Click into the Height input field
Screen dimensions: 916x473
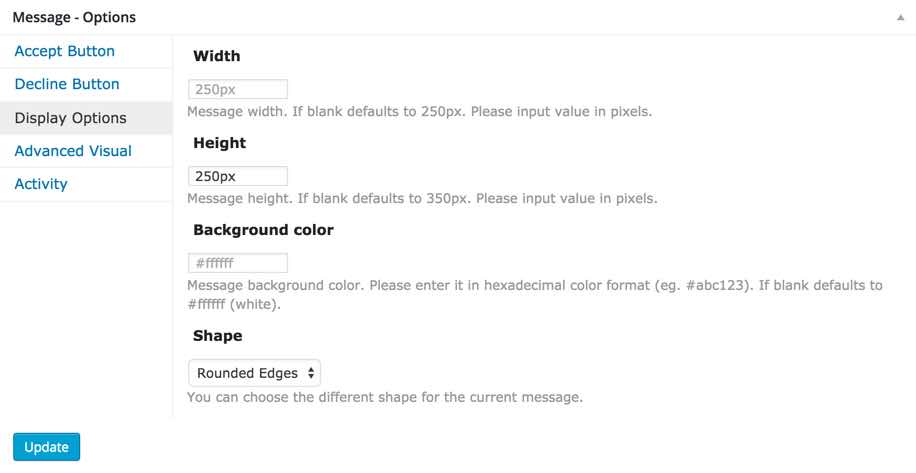(x=238, y=176)
